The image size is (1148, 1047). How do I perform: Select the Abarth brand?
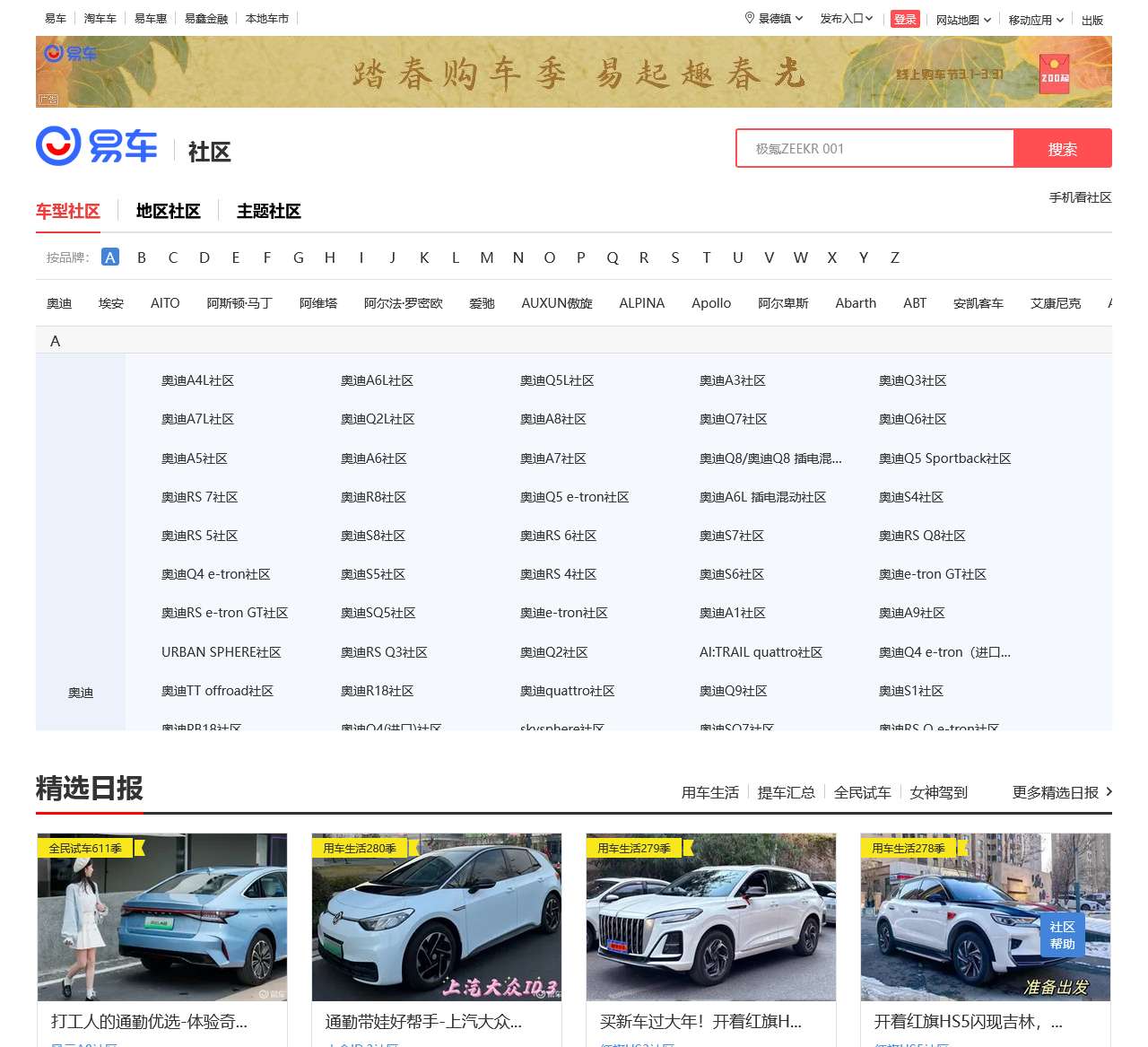(x=856, y=303)
